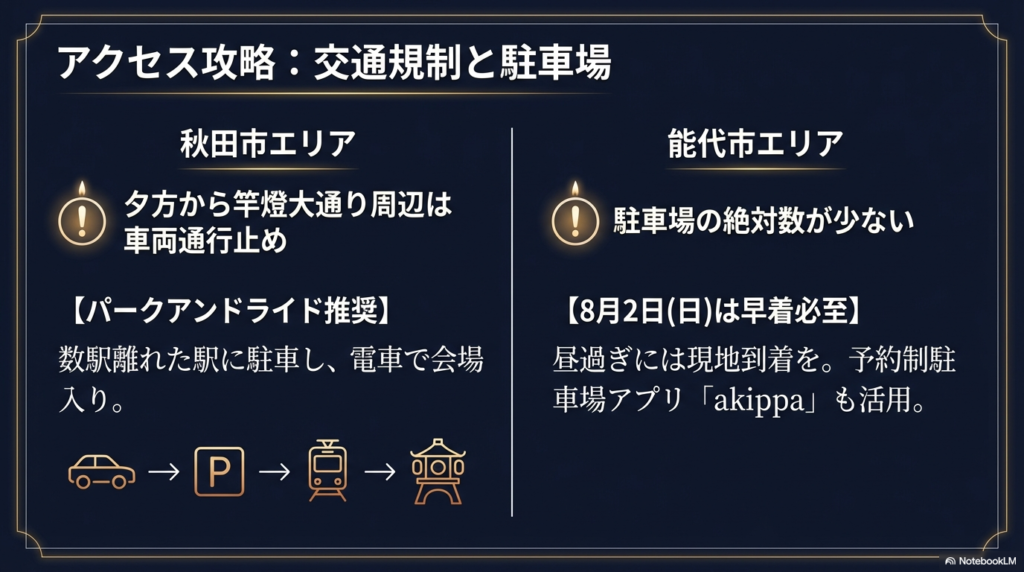Click the slide title アクセス攻略：交通規制と駐車場
This screenshot has height=572, width=1024.
(x=333, y=62)
